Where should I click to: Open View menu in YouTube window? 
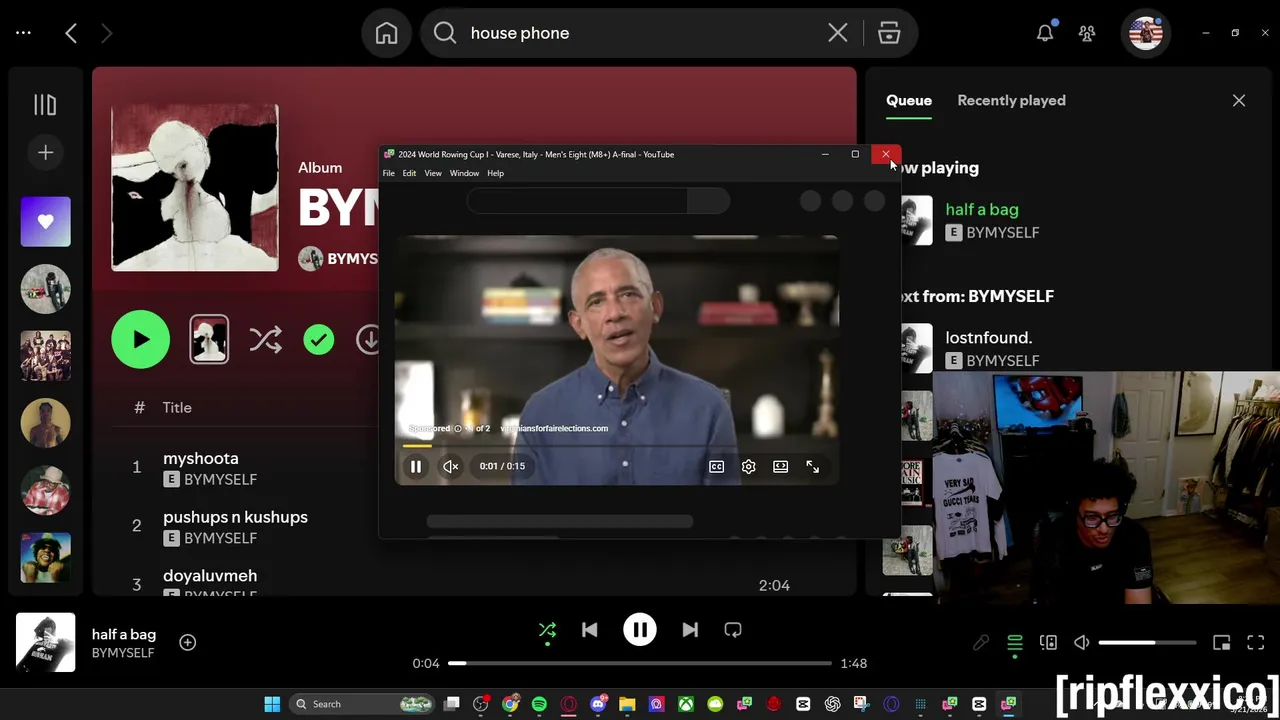[433, 173]
